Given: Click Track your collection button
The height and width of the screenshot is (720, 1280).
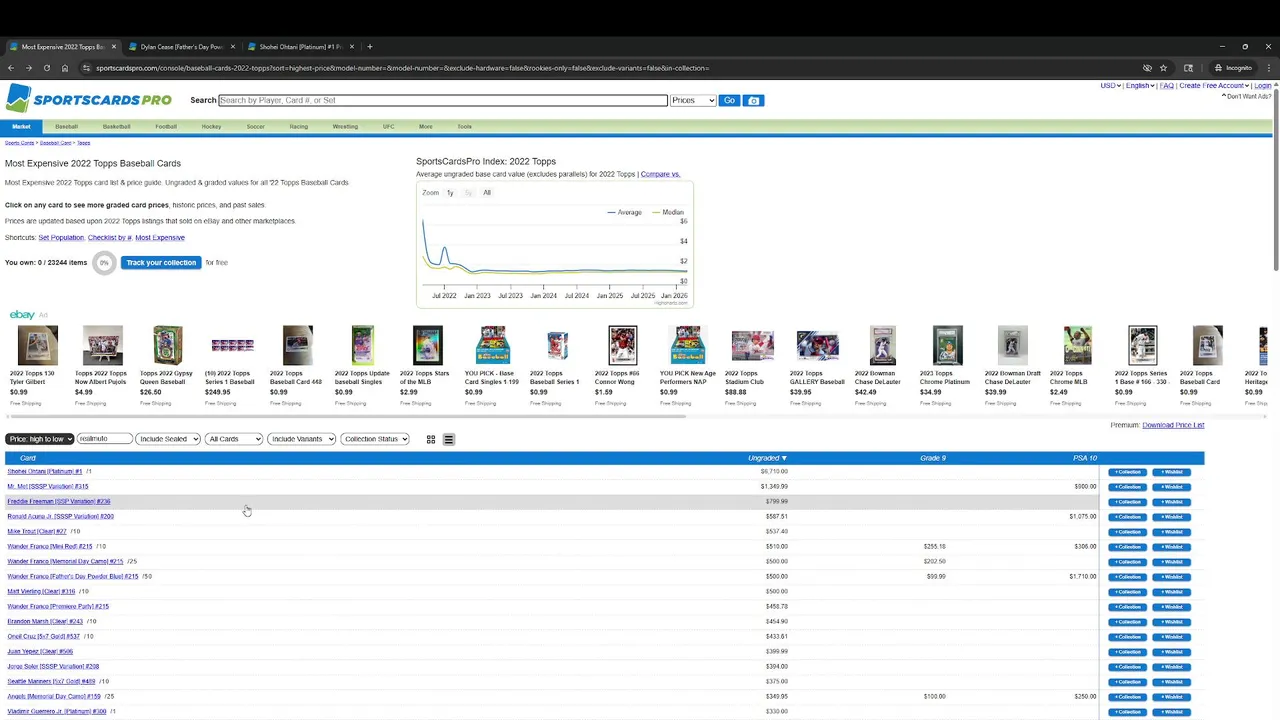Looking at the screenshot, I should [x=161, y=263].
